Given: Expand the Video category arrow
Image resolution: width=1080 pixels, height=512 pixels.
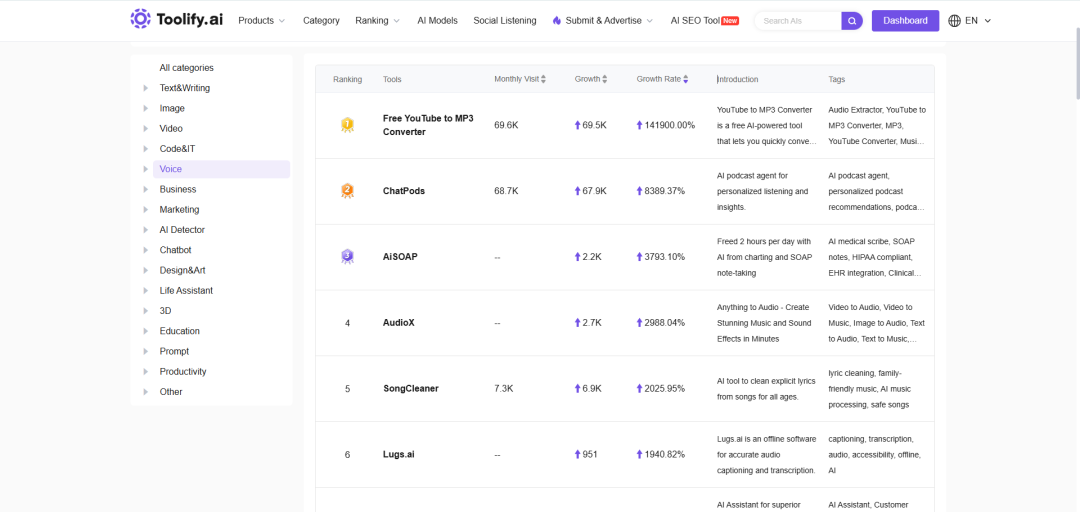Looking at the screenshot, I should (145, 129).
